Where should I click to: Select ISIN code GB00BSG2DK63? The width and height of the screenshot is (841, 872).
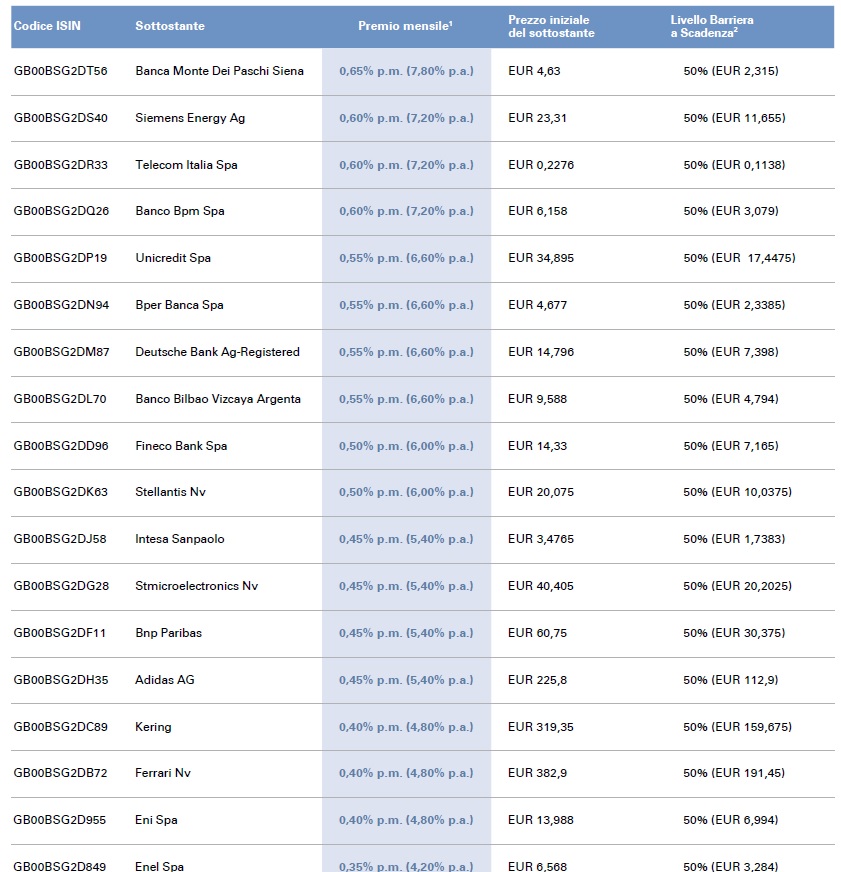[61, 492]
